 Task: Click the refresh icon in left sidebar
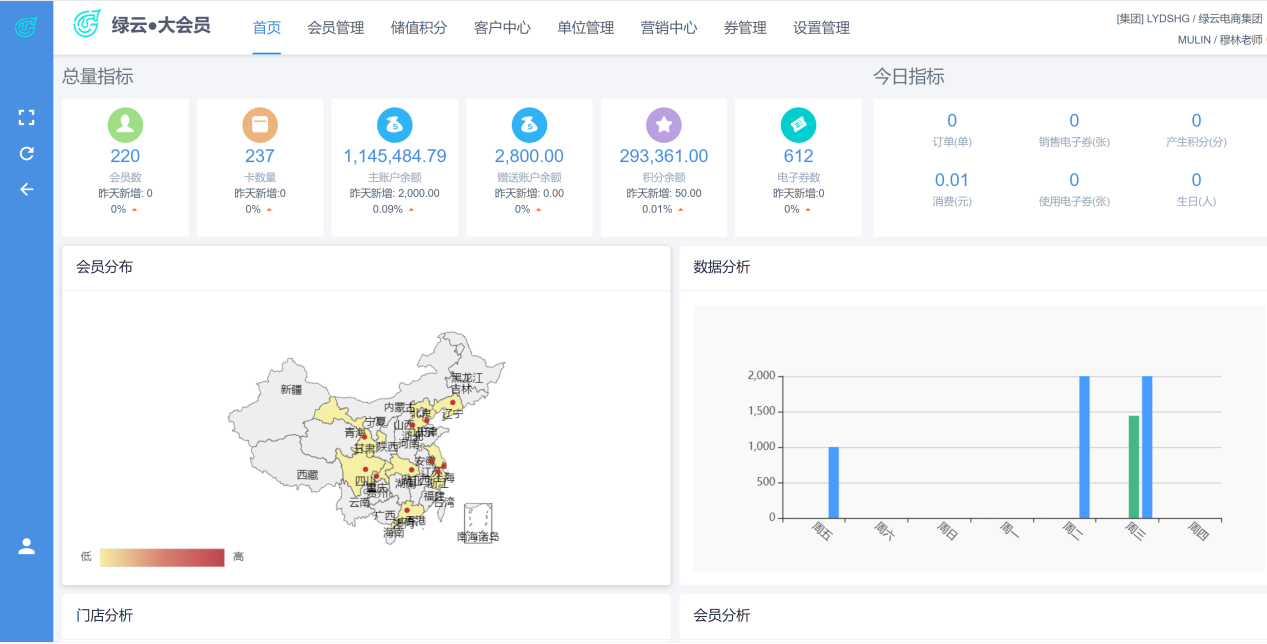click(27, 153)
